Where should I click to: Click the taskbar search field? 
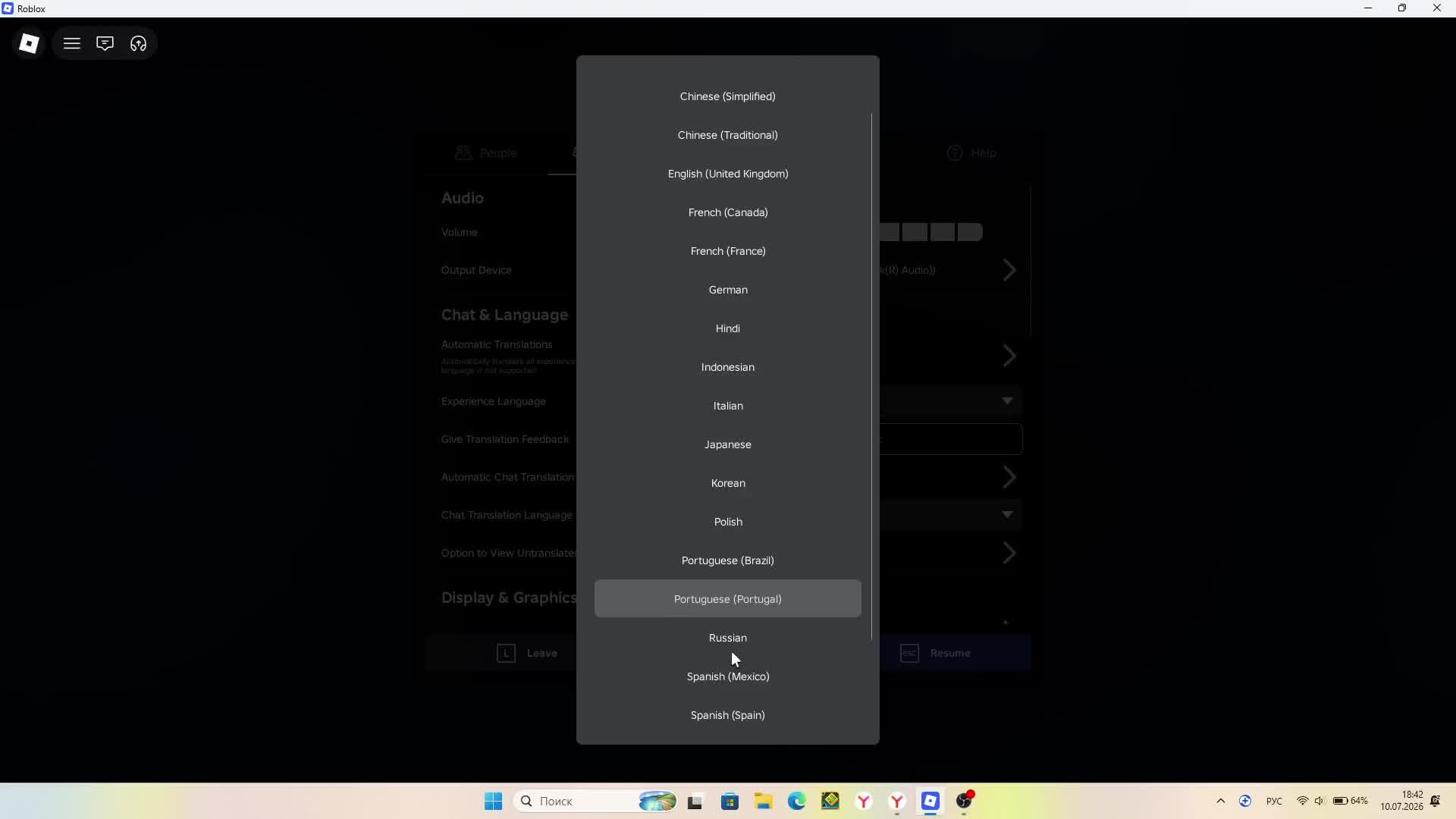595,801
